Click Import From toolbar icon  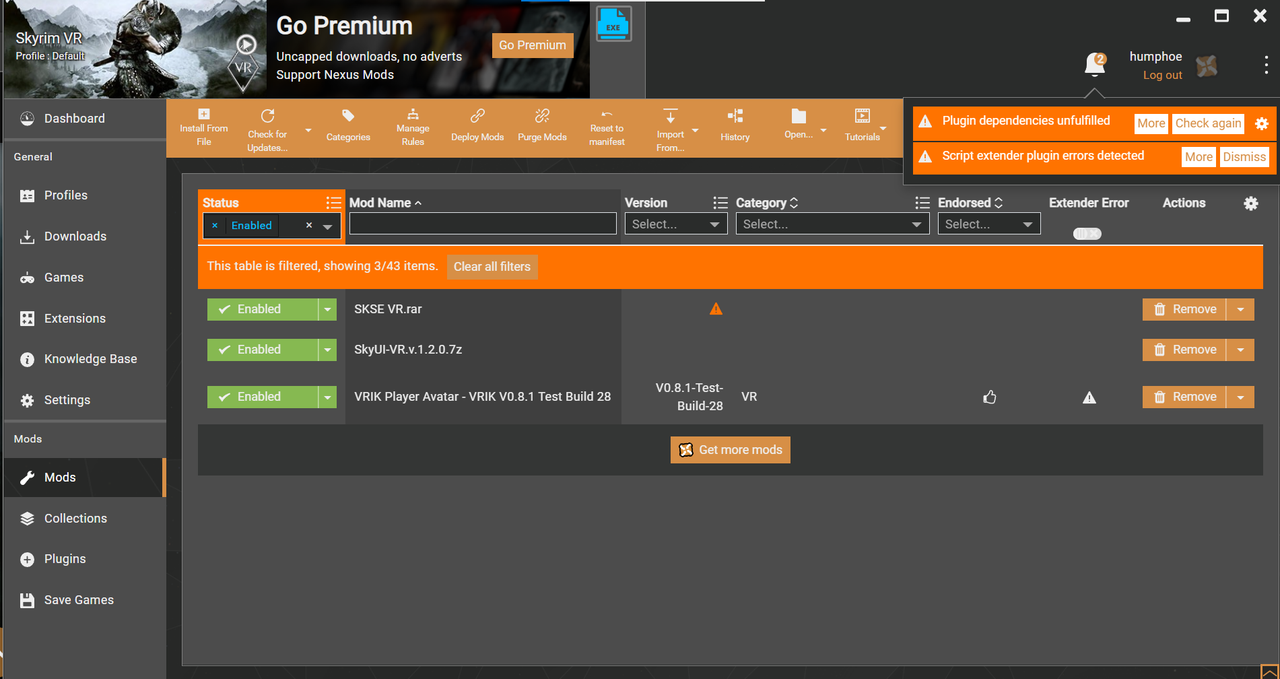670,116
